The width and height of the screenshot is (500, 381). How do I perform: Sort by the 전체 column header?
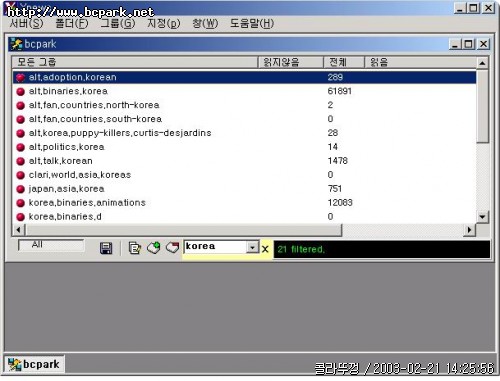tap(343, 62)
